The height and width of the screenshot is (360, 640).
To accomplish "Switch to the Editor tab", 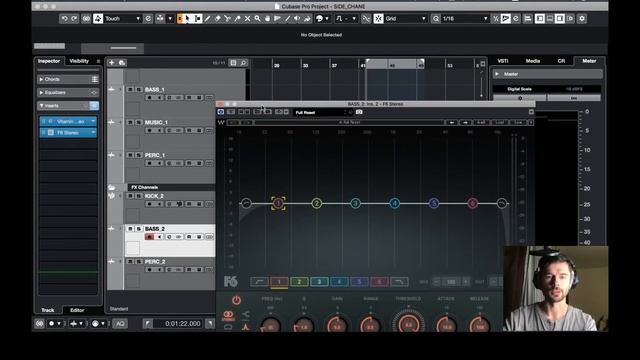I will 77,310.
